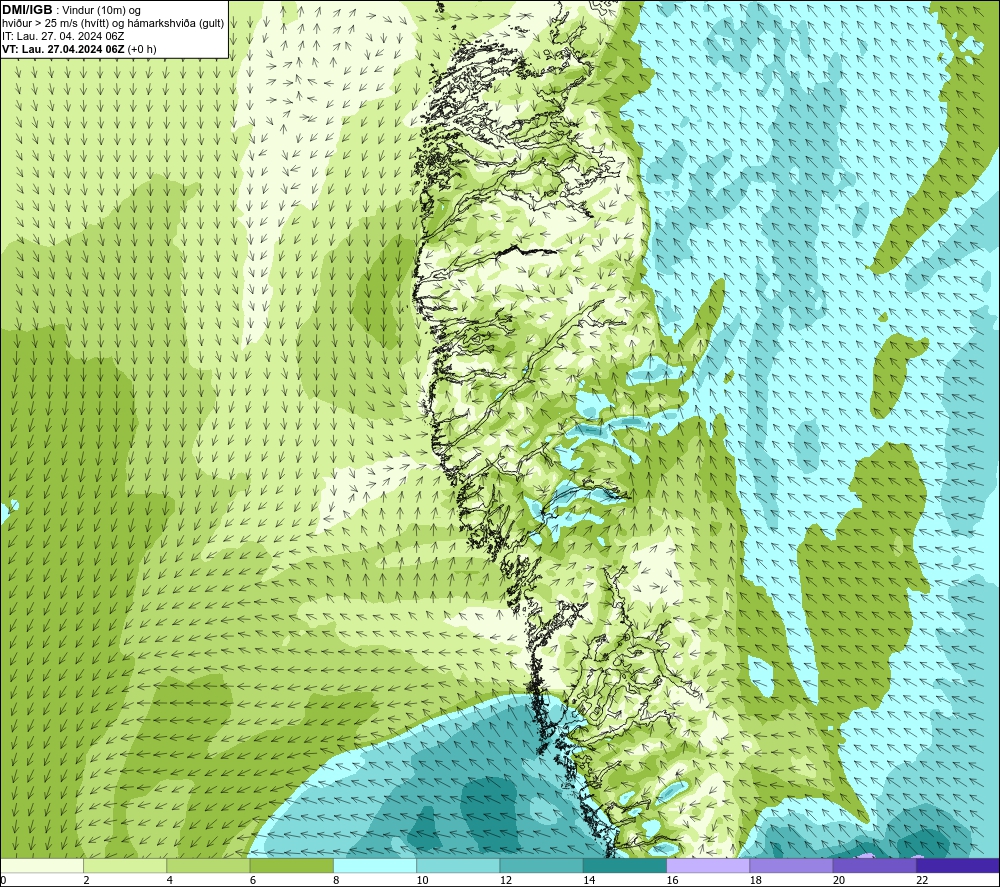The width and height of the screenshot is (1000, 887).
Task: Click the scale label '10'
Action: 422,881
